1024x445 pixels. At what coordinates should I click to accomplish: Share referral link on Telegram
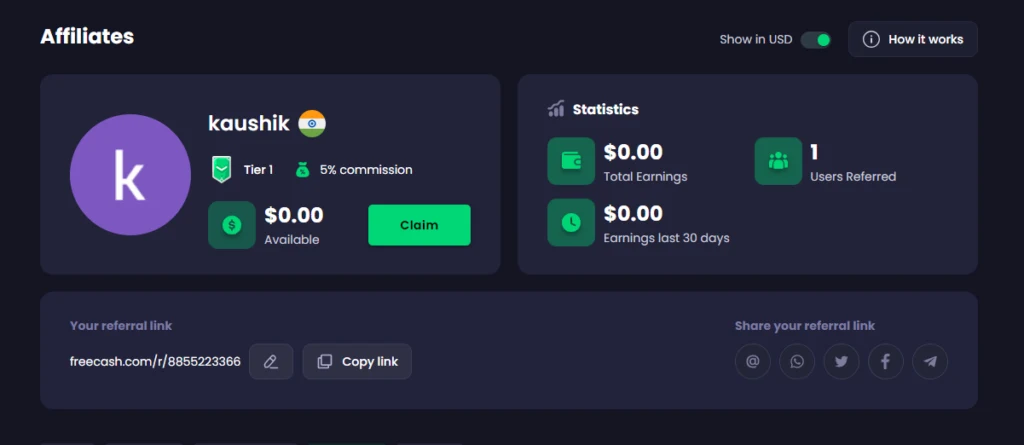tap(930, 361)
